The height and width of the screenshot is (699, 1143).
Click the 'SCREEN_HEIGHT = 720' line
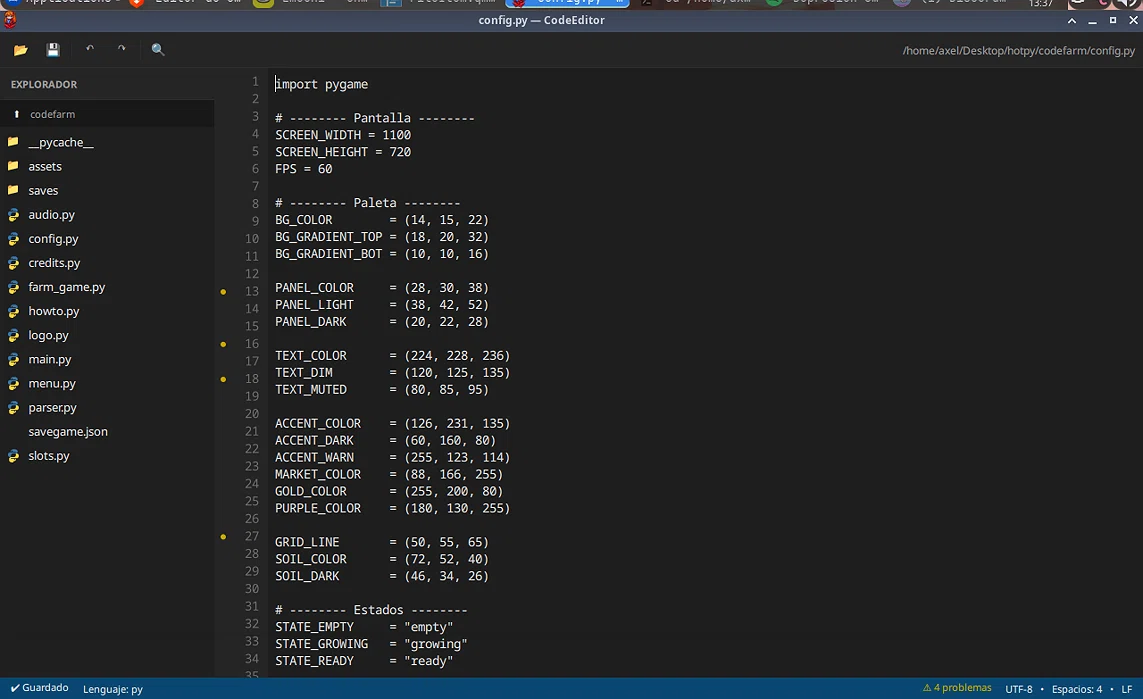pyautogui.click(x=343, y=152)
